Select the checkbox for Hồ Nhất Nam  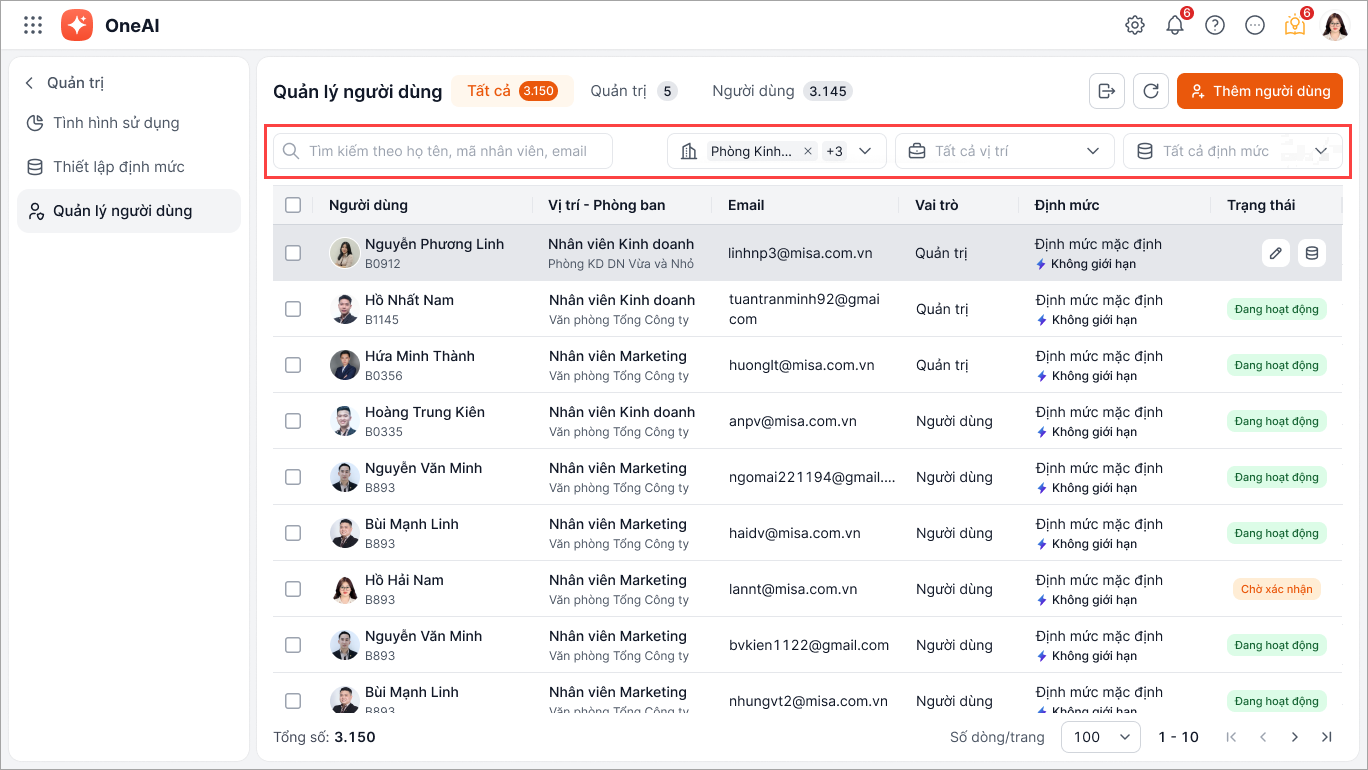[293, 309]
